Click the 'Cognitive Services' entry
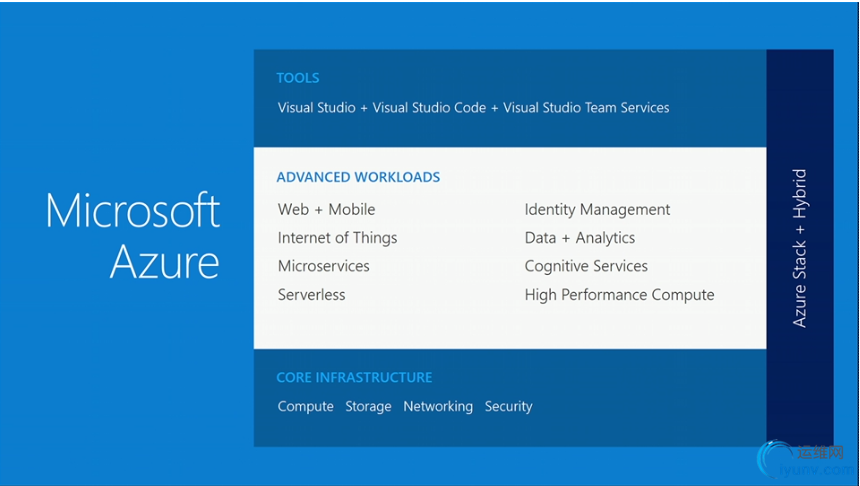The image size is (860, 486). pyautogui.click(x=586, y=266)
